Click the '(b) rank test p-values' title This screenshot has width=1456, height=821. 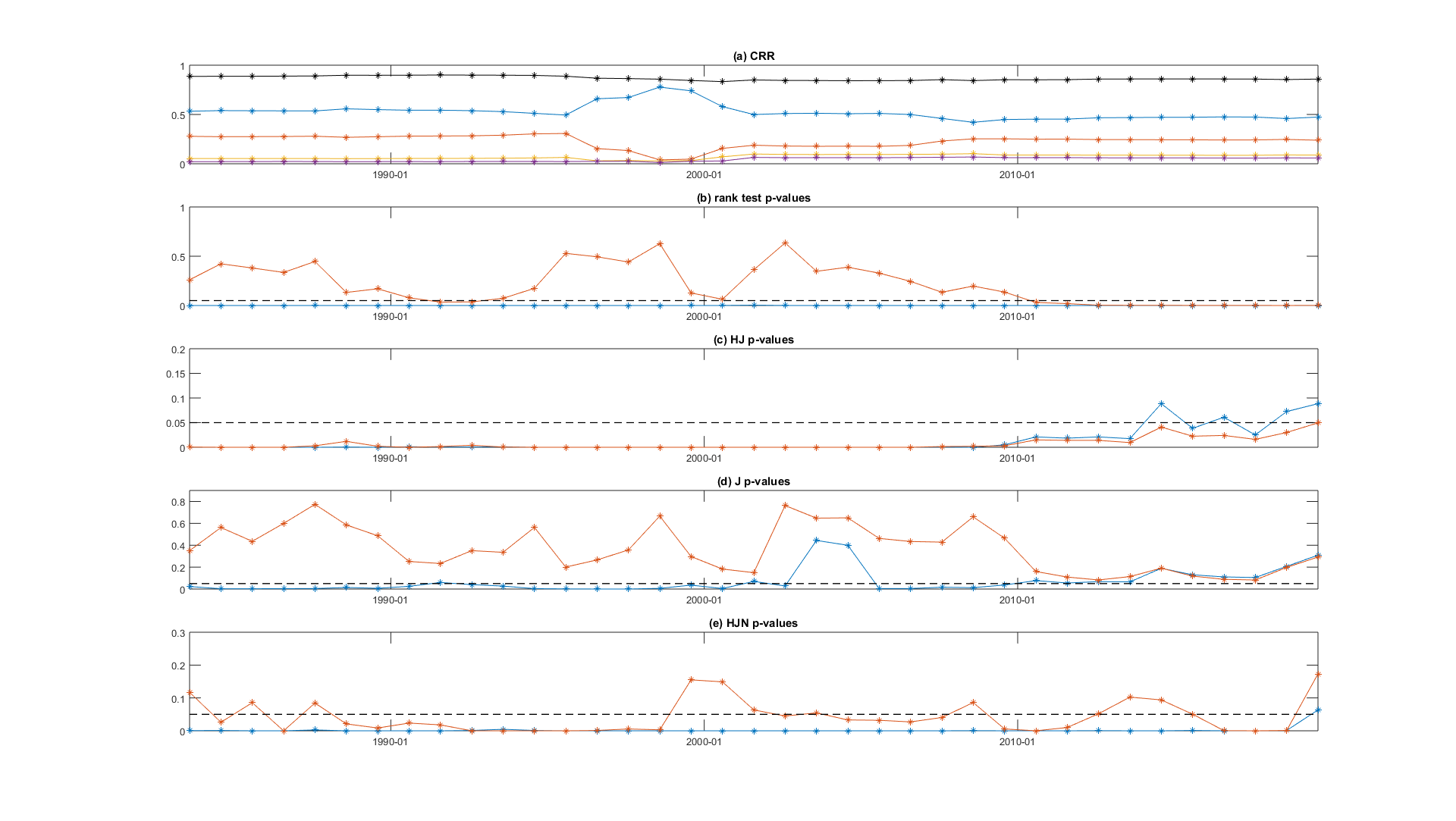753,198
